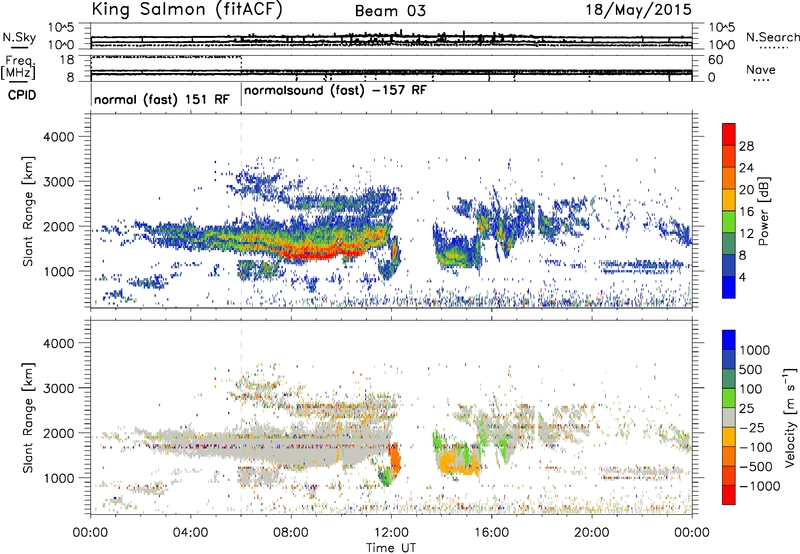The width and height of the screenshot is (800, 554).
Task: Click the 'Slant Range [km]' label of the velocity panel
Action: tap(28, 418)
